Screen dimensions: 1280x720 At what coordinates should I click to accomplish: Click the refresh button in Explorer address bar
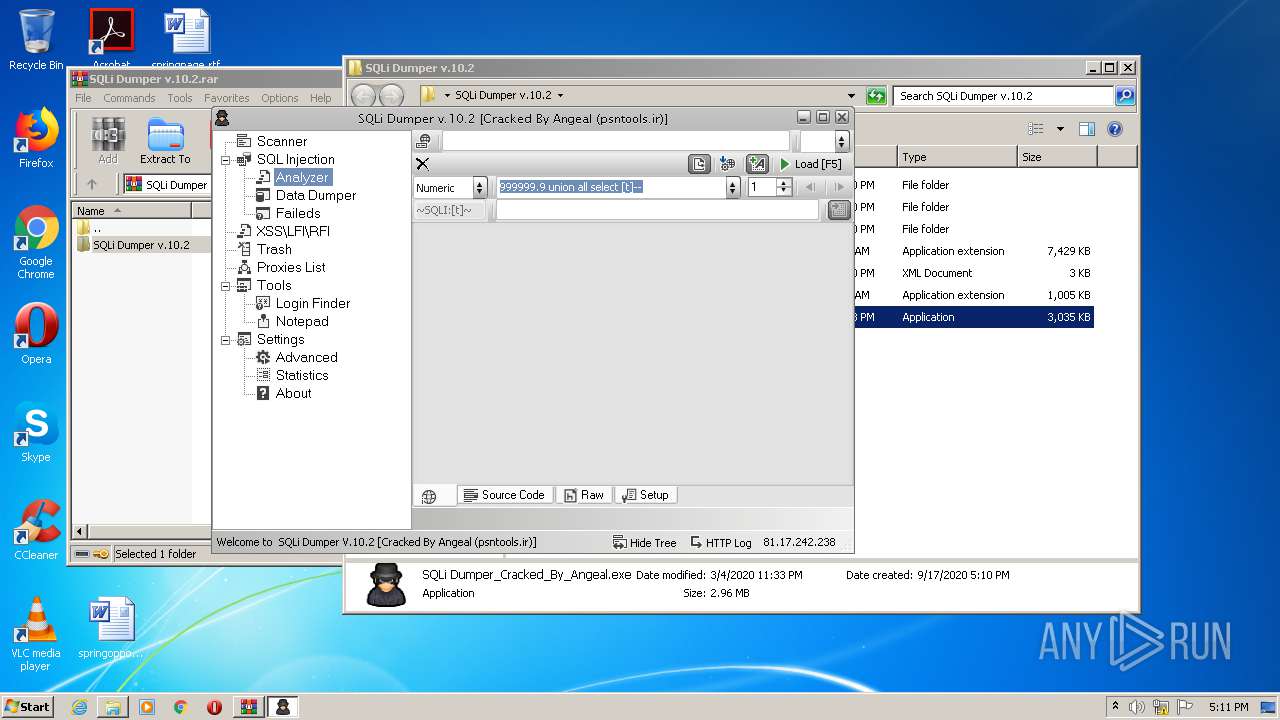point(877,96)
